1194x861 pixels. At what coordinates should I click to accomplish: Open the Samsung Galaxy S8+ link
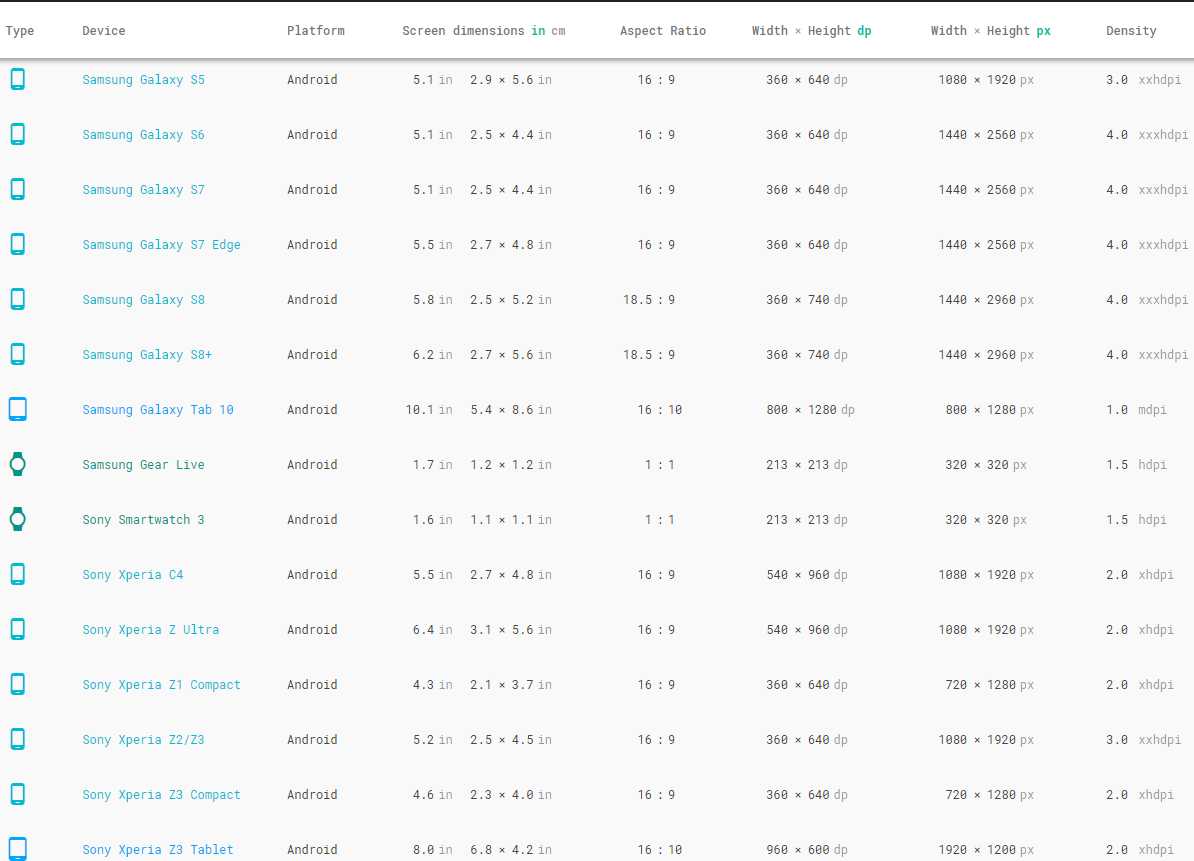[x=147, y=355]
